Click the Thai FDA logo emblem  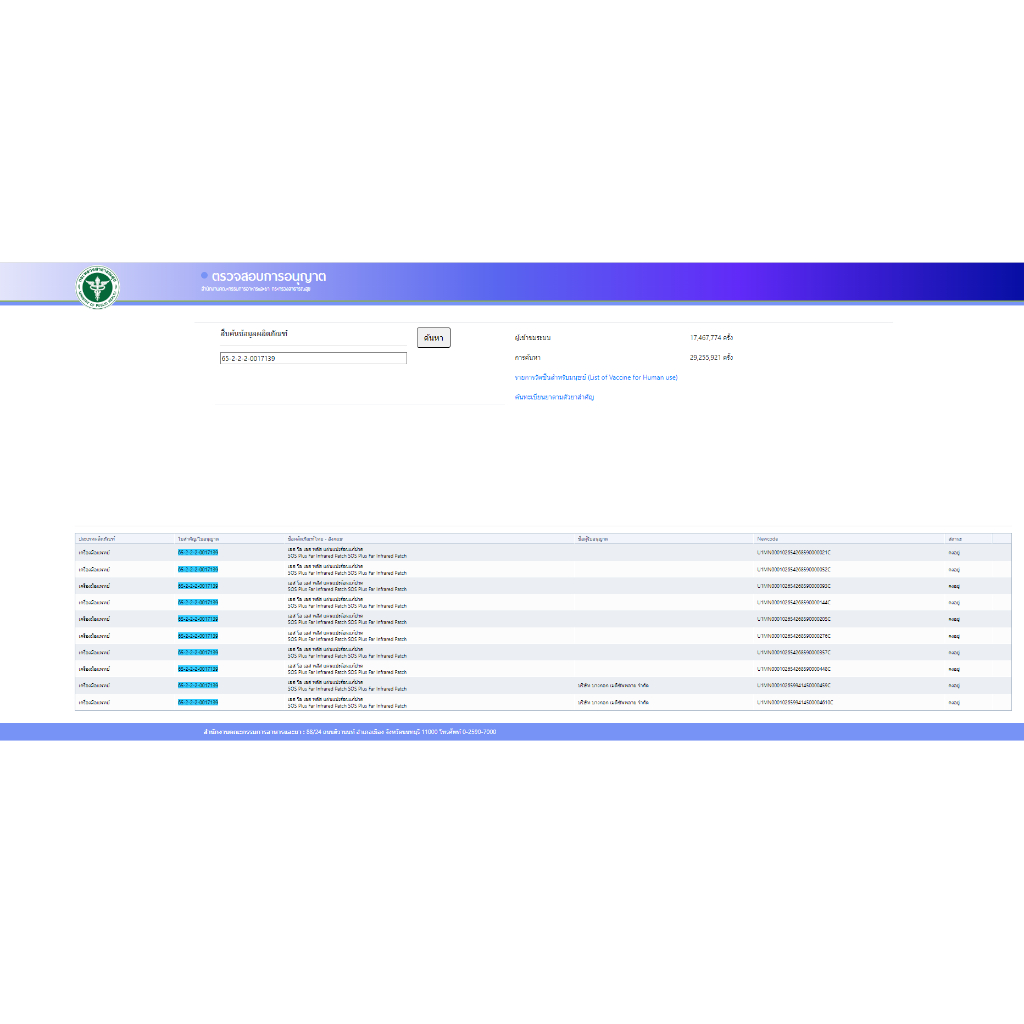pos(97,284)
